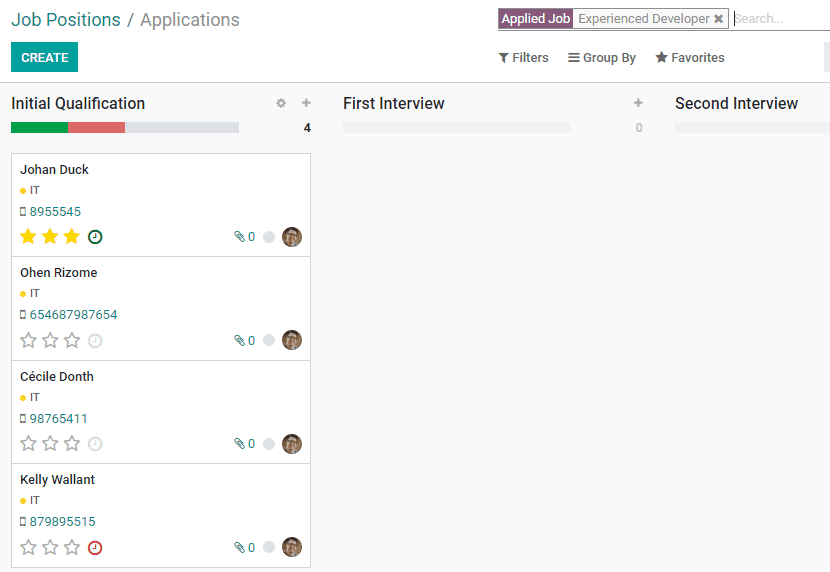Click into the Search input field

pyautogui.click(x=781, y=19)
